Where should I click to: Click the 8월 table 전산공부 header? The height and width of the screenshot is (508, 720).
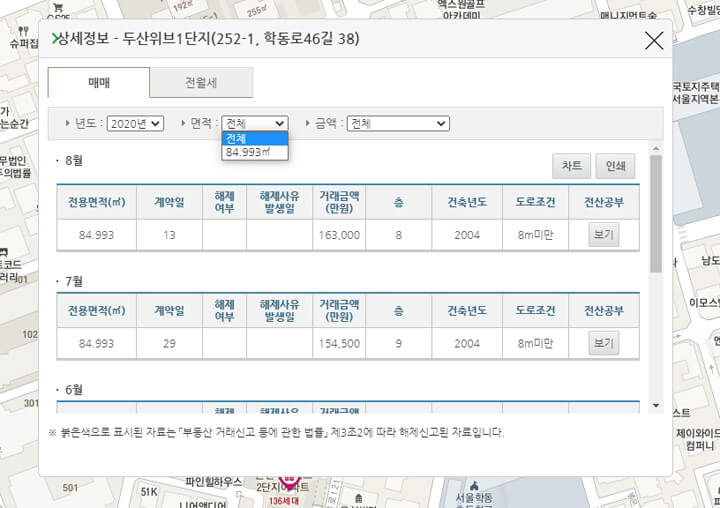(604, 202)
